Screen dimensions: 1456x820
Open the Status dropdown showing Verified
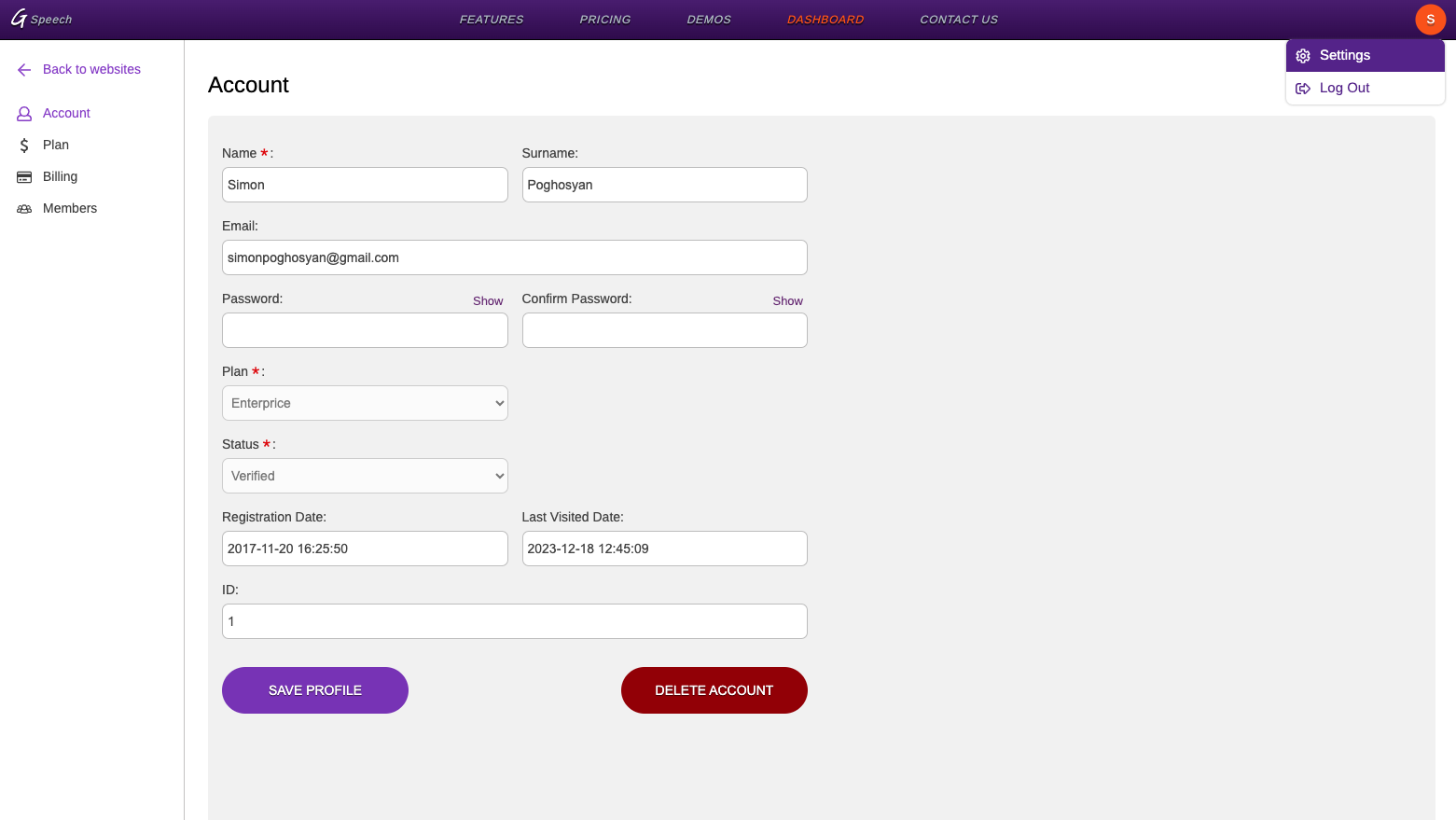coord(365,476)
